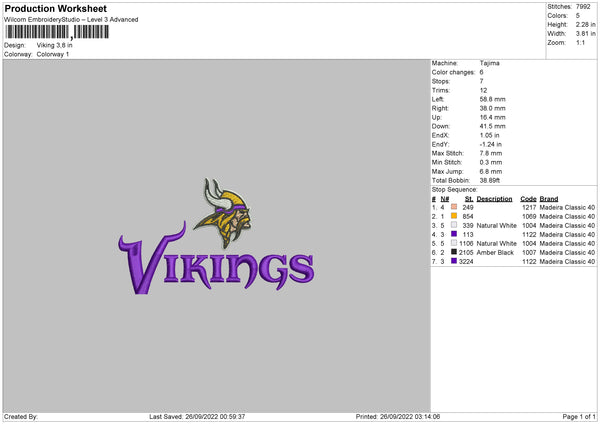This screenshot has width=600, height=424.
Task: Select the orange swatch with 854 stitches
Action: 454,216
